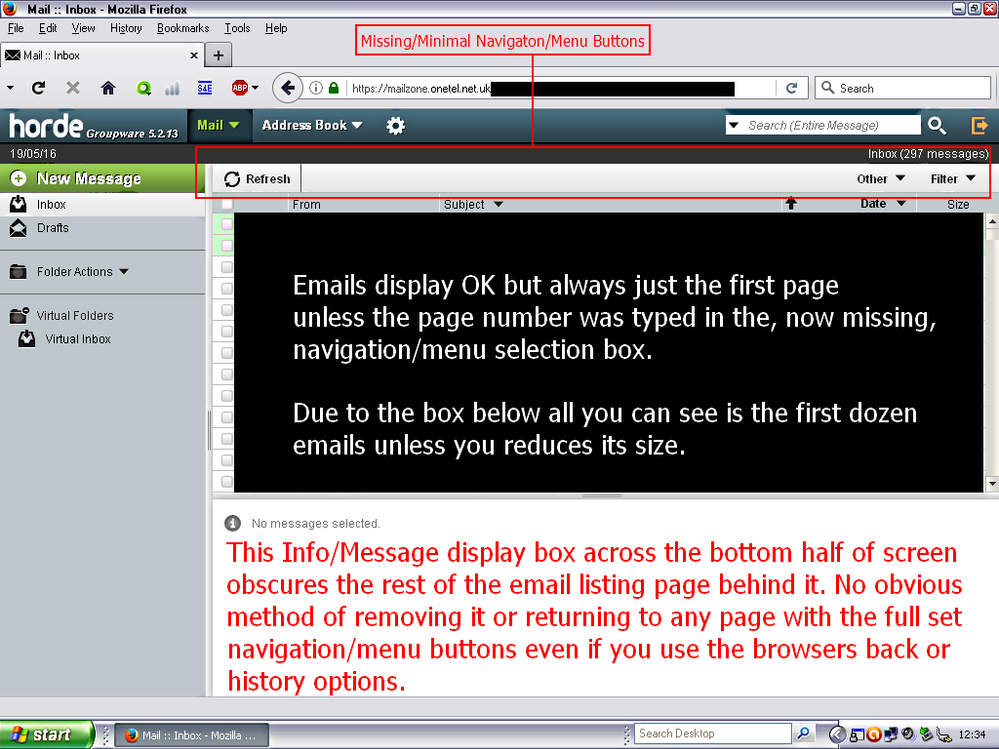Click Search Desktop magnifier in taskbar
999x749 pixels.
tap(803, 734)
